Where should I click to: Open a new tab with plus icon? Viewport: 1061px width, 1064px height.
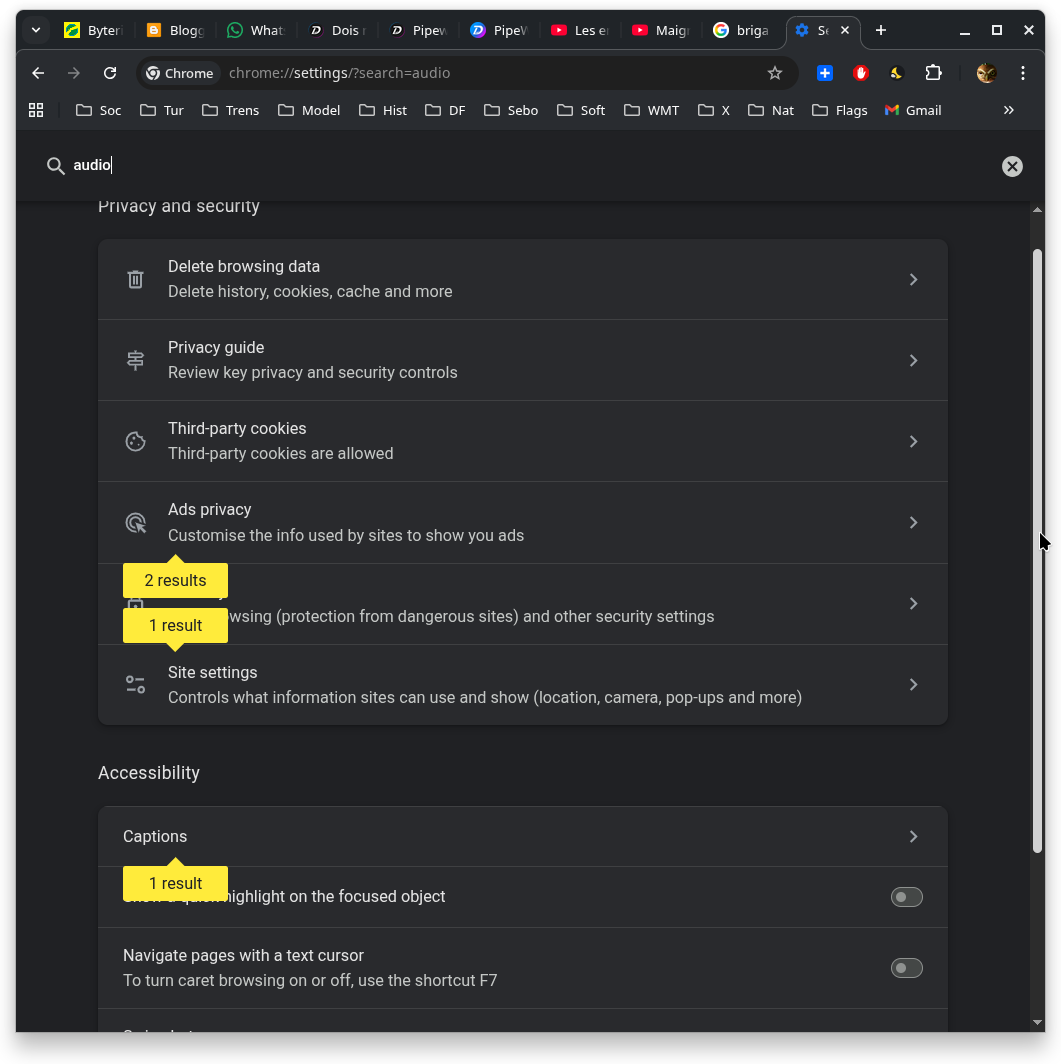coord(880,30)
